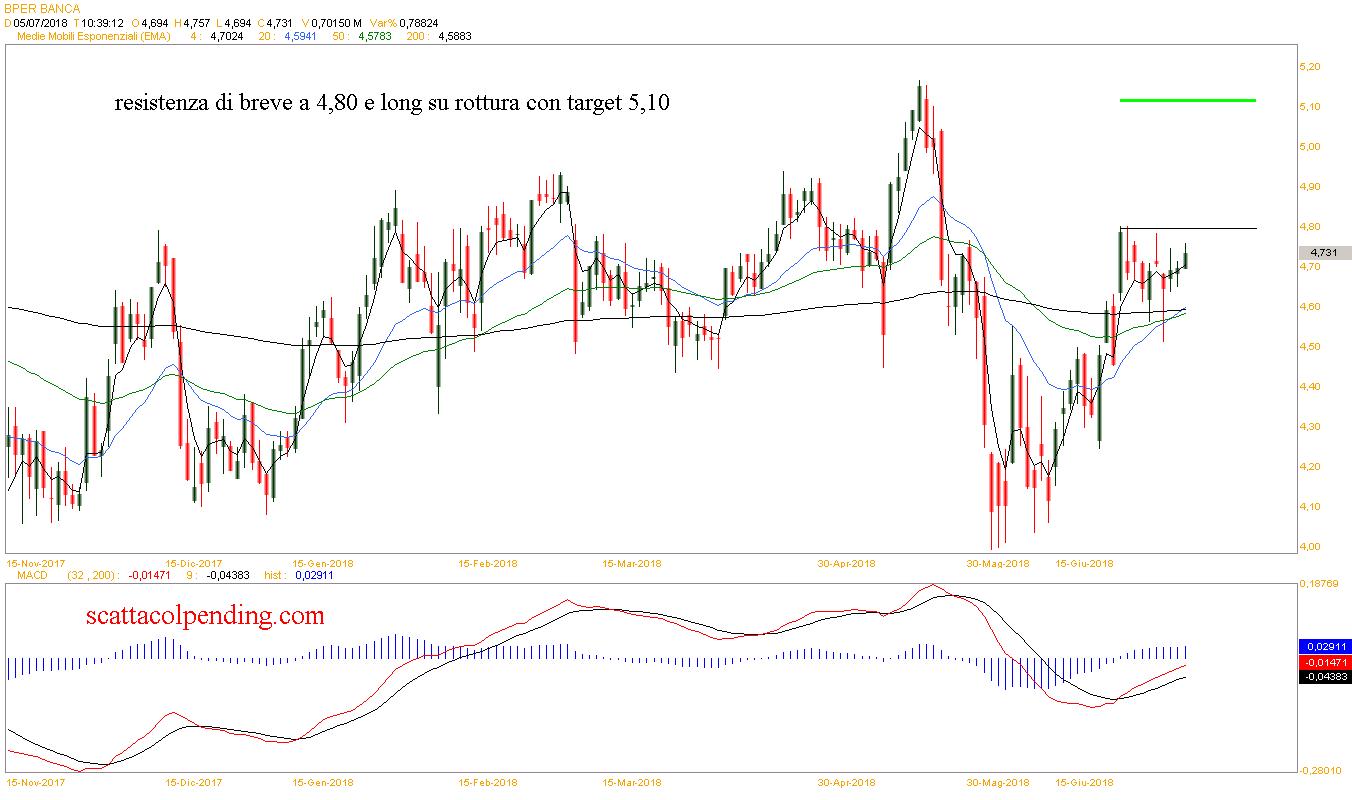Select the current price tag 4,731

[1322, 253]
